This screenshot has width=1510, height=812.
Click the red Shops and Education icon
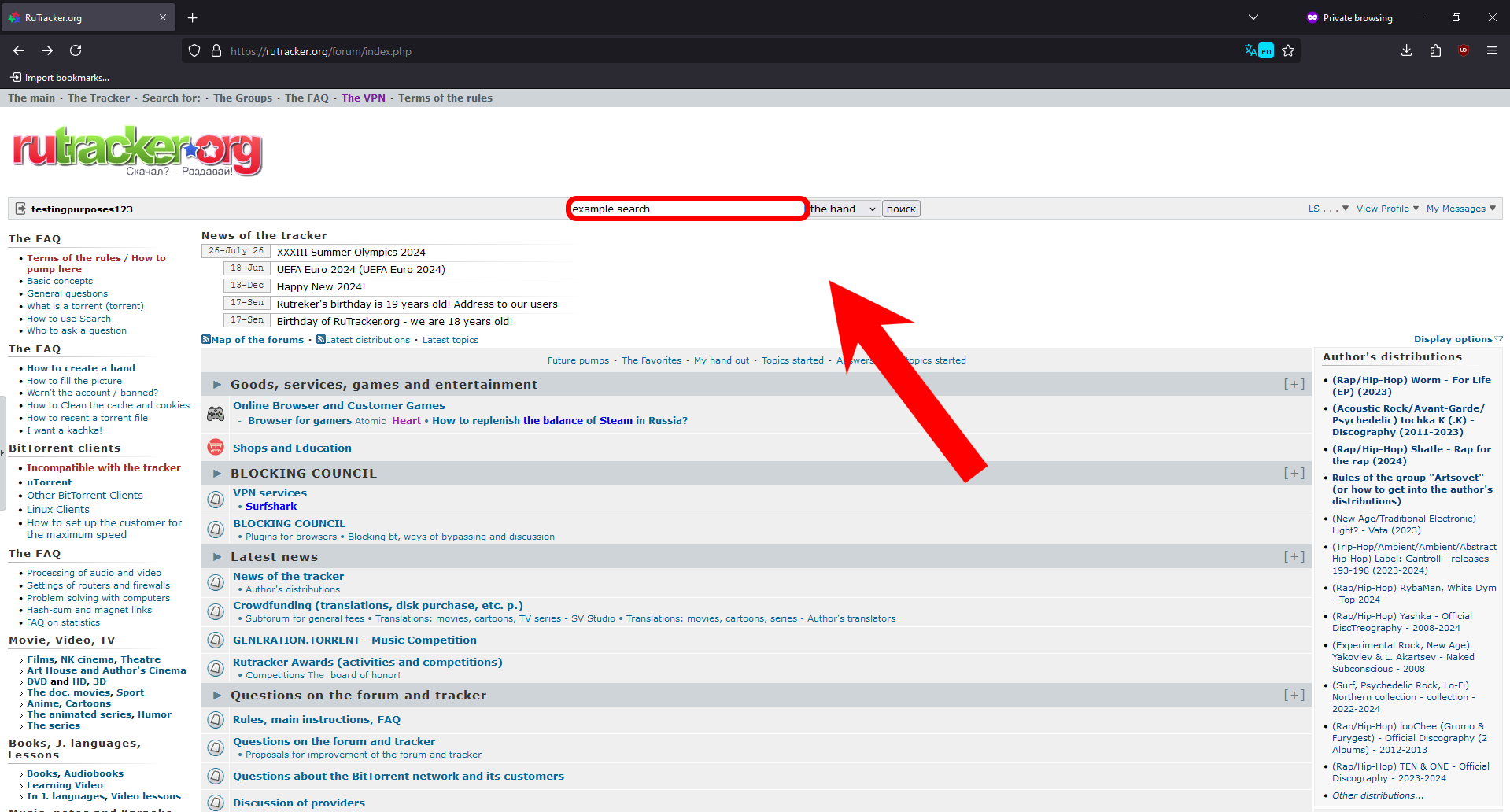tap(216, 447)
